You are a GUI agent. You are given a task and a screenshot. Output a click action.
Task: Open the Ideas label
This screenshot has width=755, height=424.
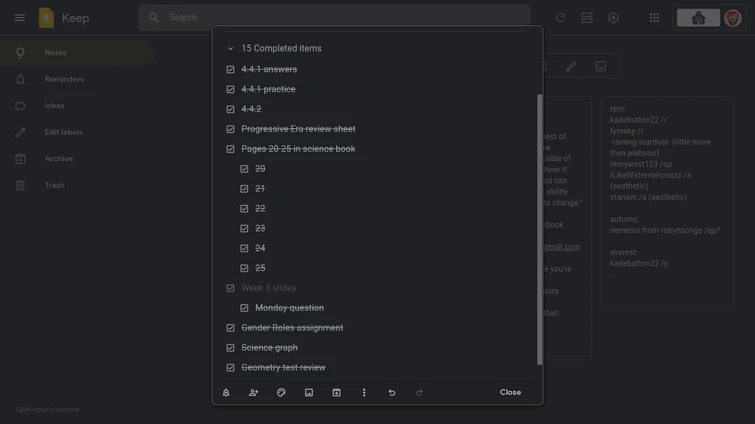77,106
